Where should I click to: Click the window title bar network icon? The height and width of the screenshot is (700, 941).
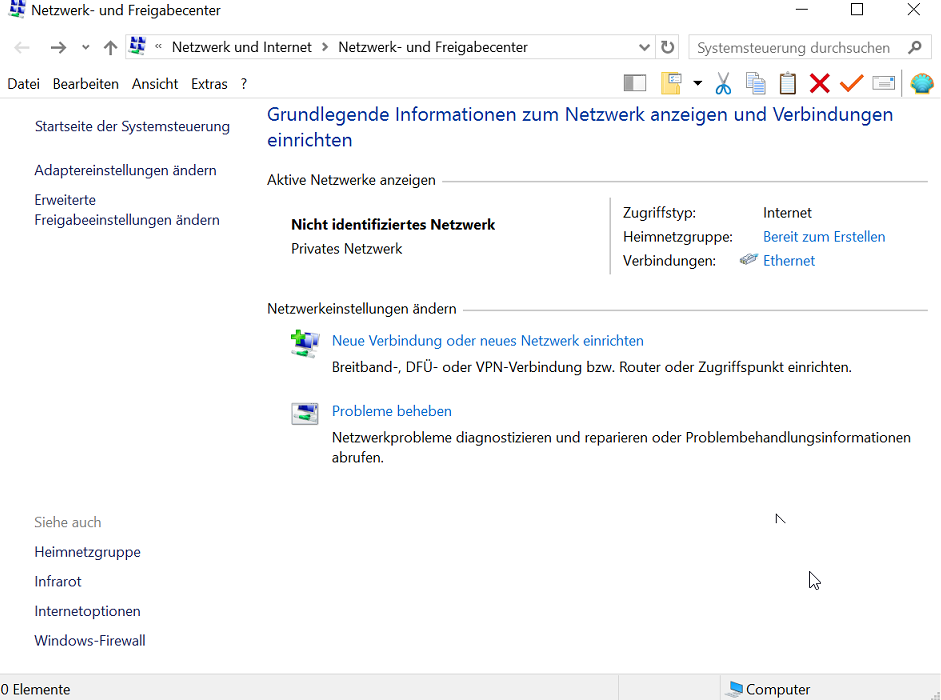click(16, 9)
